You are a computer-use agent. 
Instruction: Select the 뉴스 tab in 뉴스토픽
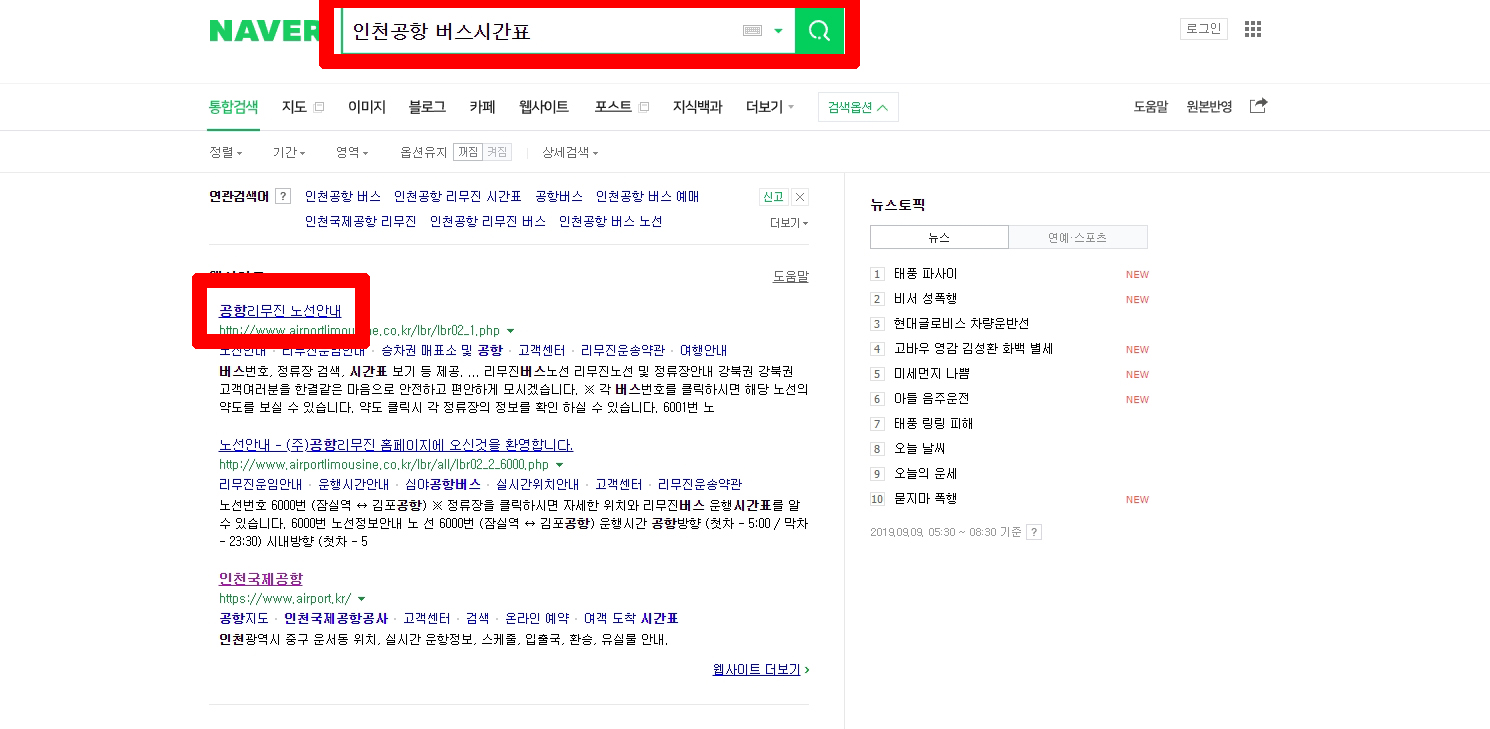click(x=939, y=237)
